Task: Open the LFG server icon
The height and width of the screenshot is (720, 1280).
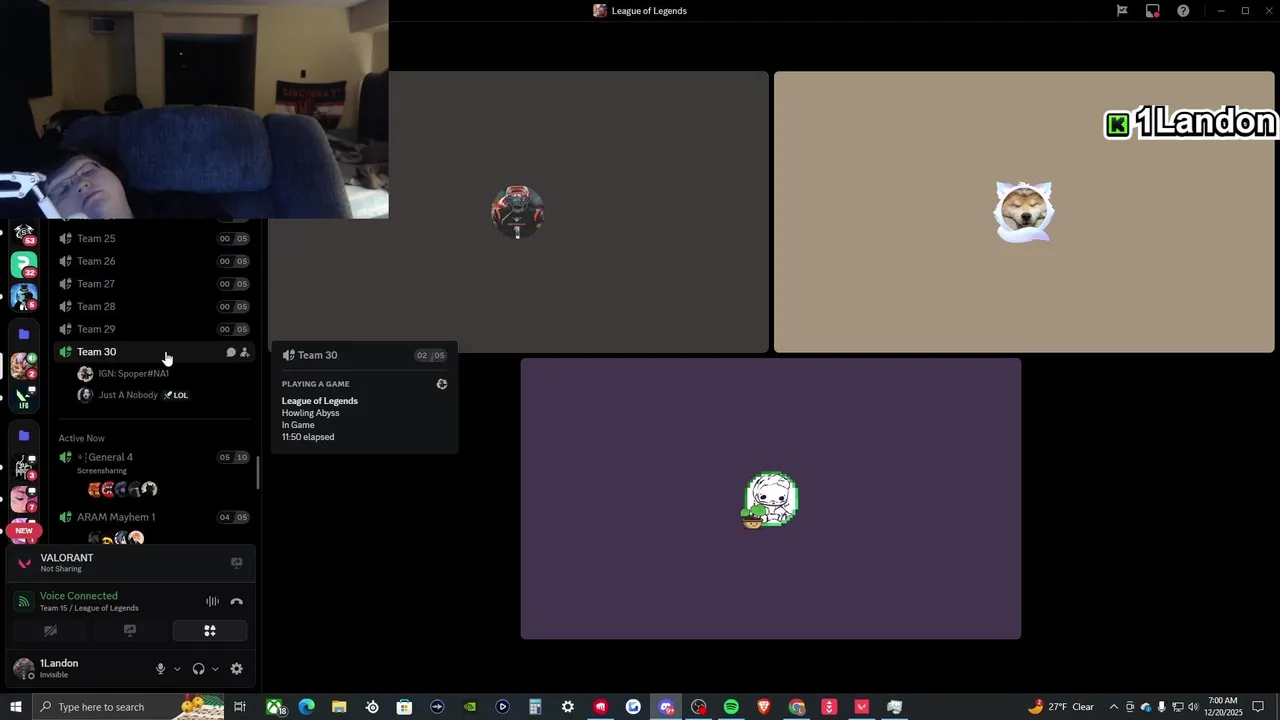Action: 24,398
